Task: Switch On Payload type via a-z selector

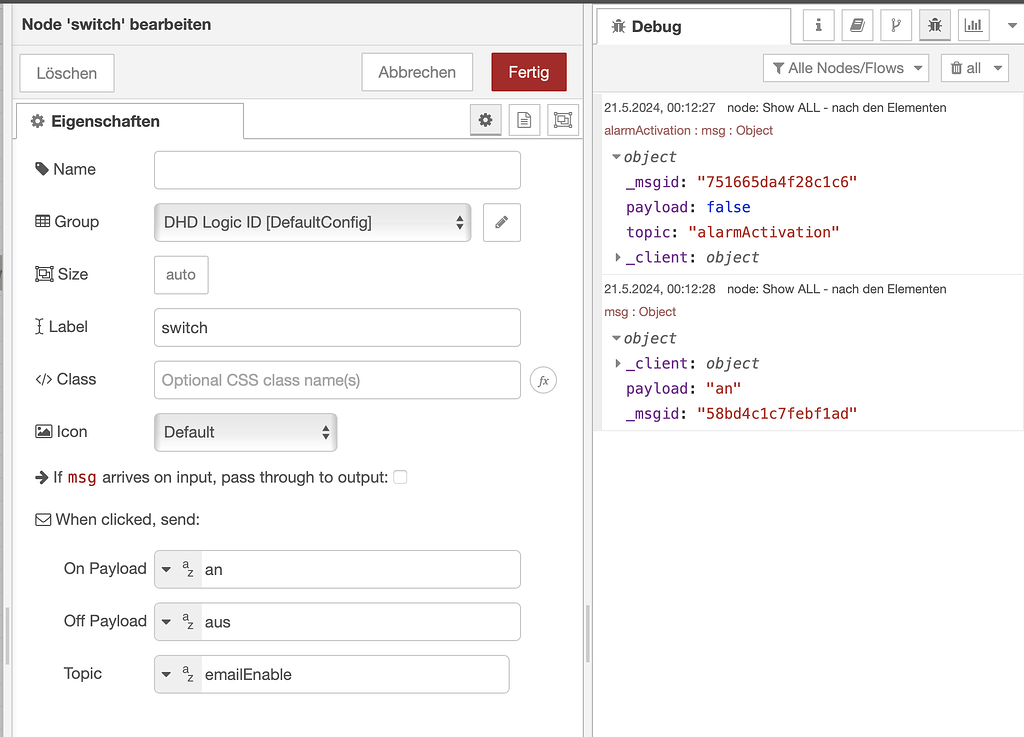Action: coord(177,568)
